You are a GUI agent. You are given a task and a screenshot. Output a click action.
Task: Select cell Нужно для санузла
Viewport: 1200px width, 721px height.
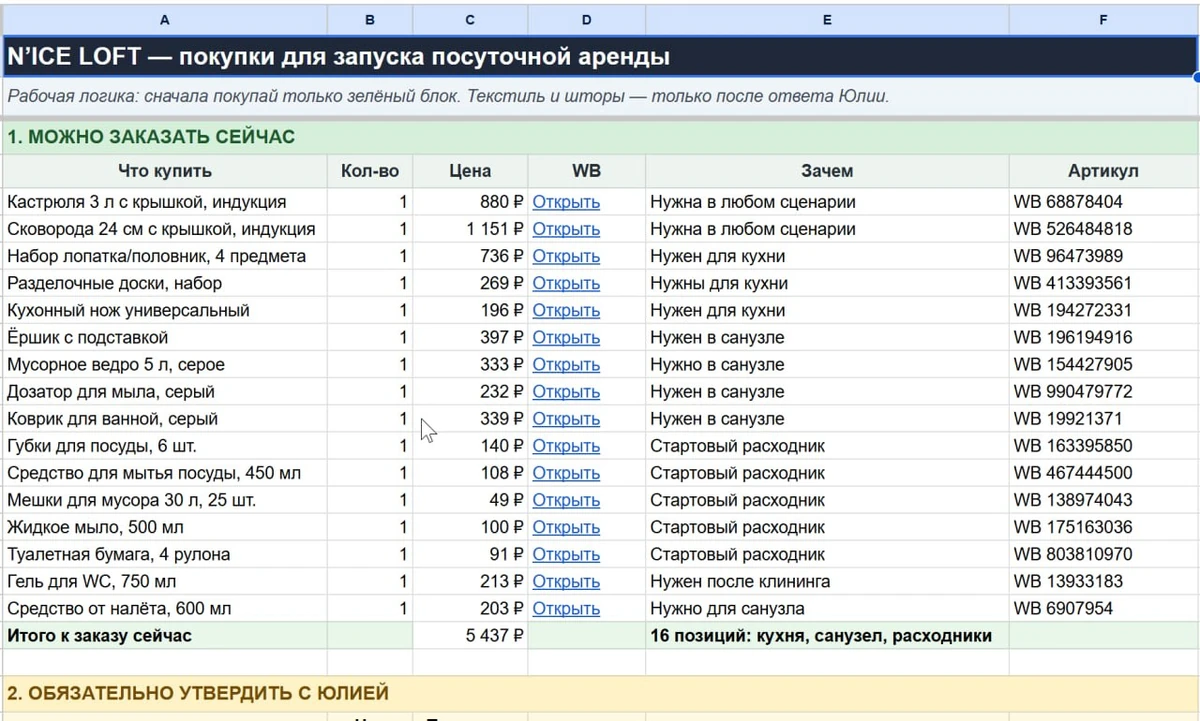[827, 608]
